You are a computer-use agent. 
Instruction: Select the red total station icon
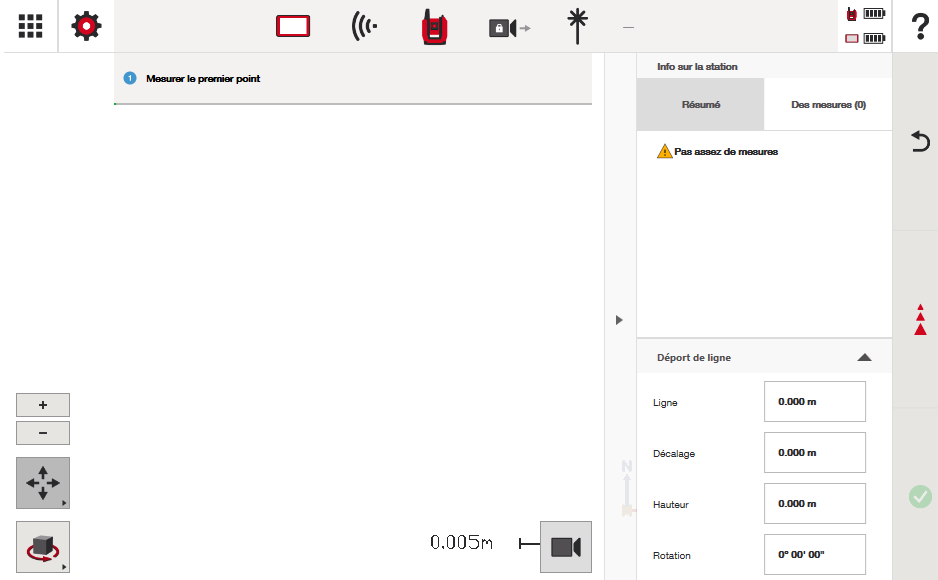[x=433, y=27]
